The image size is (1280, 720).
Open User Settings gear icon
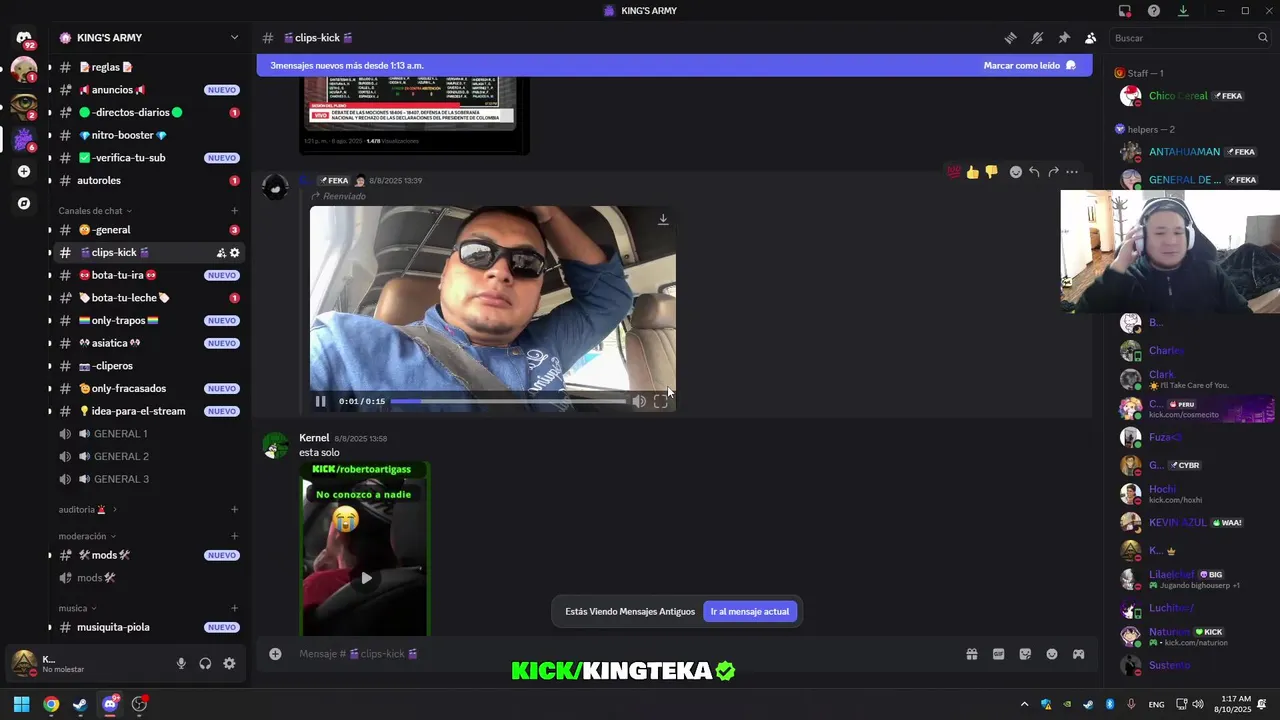click(x=229, y=664)
